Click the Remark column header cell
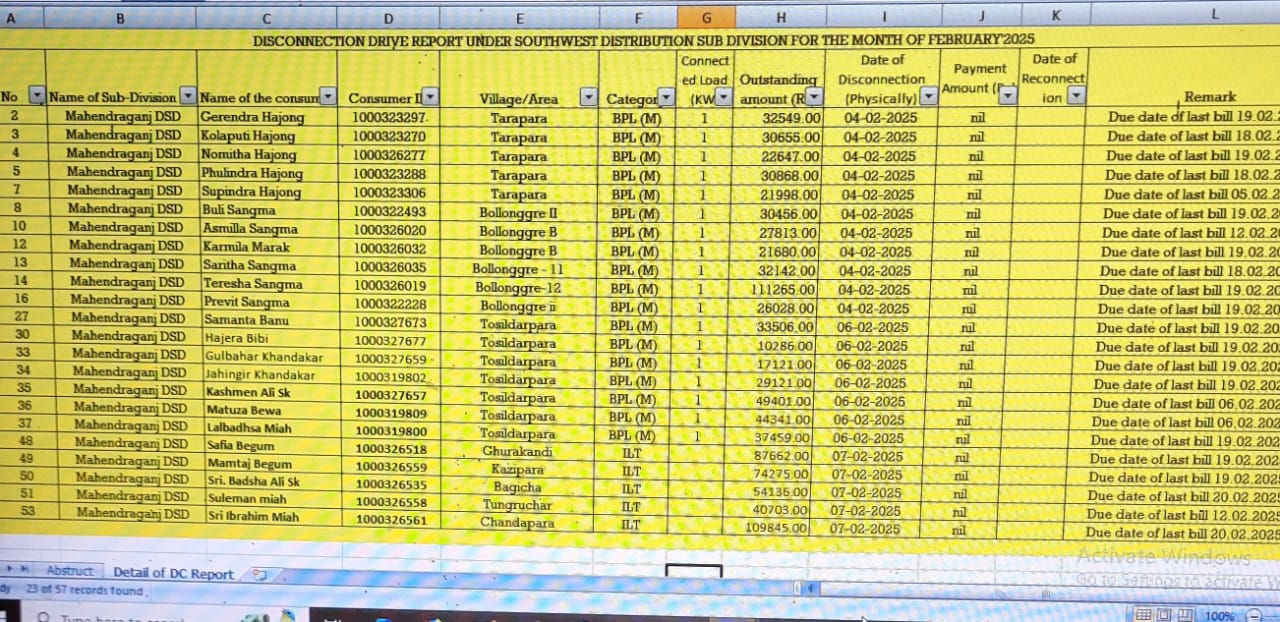The width and height of the screenshot is (1280, 622). (x=1208, y=97)
